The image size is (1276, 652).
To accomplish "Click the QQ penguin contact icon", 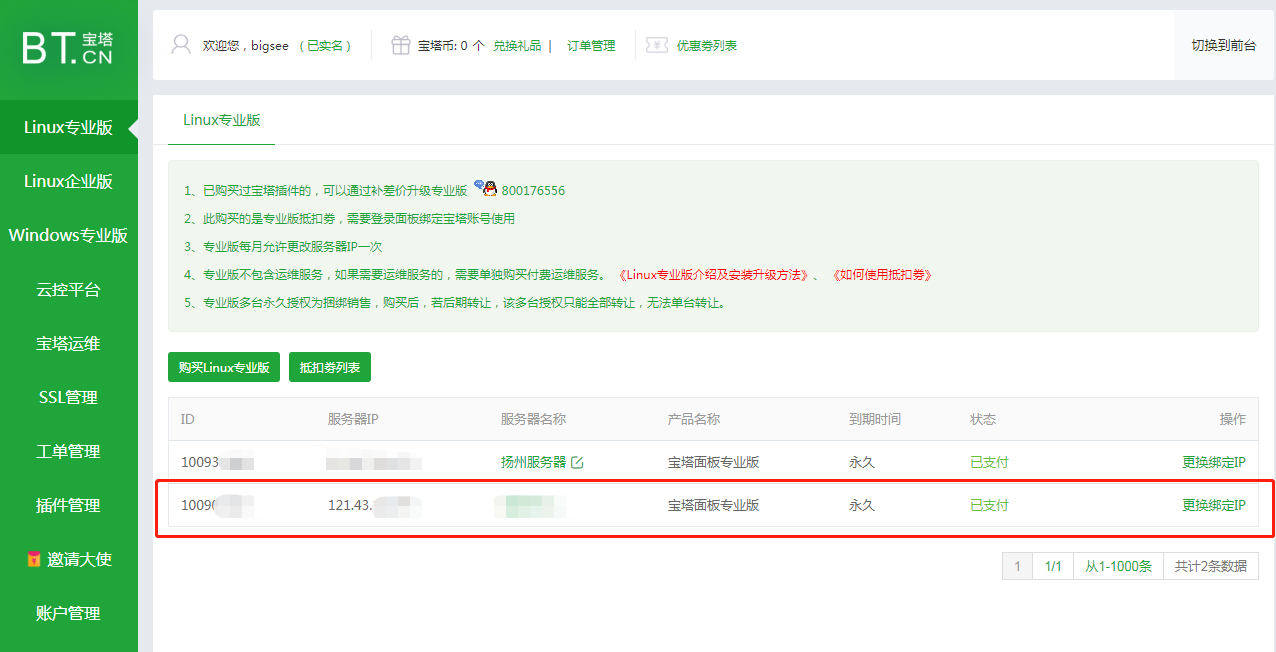I will point(485,188).
